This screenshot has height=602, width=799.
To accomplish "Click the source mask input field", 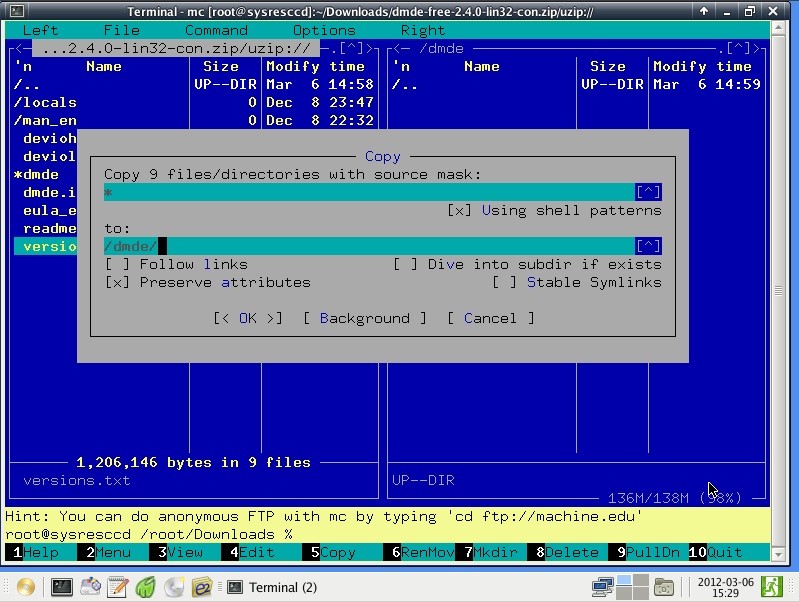I will click(369, 192).
